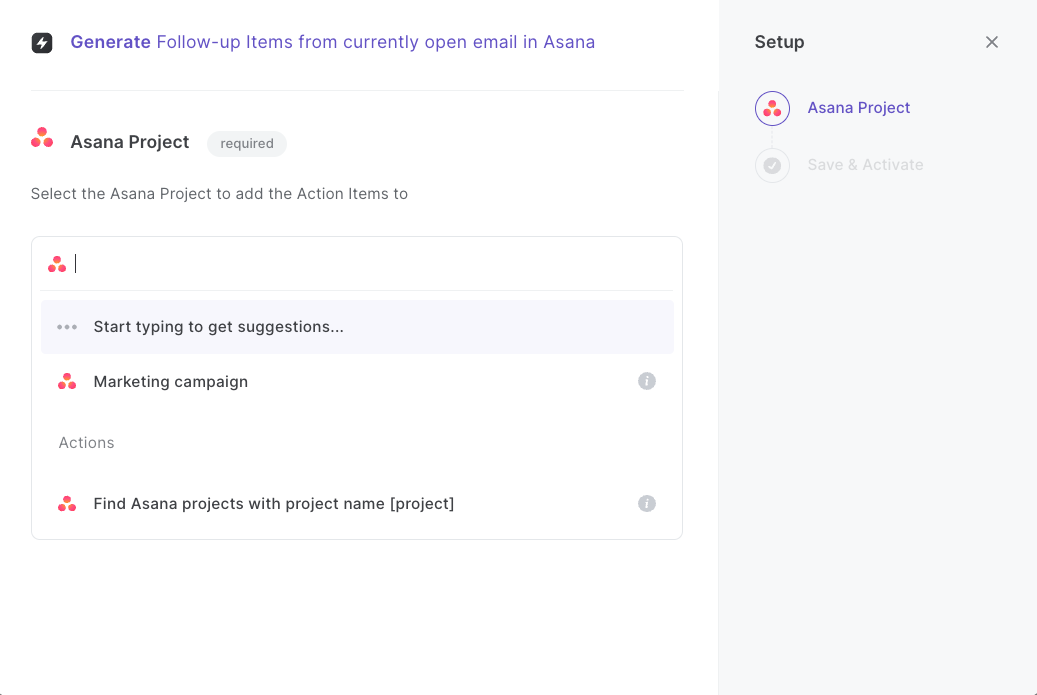Screen dimensions: 1037x695
Task: Select Find Asana projects with project name action
Action: 357,504
